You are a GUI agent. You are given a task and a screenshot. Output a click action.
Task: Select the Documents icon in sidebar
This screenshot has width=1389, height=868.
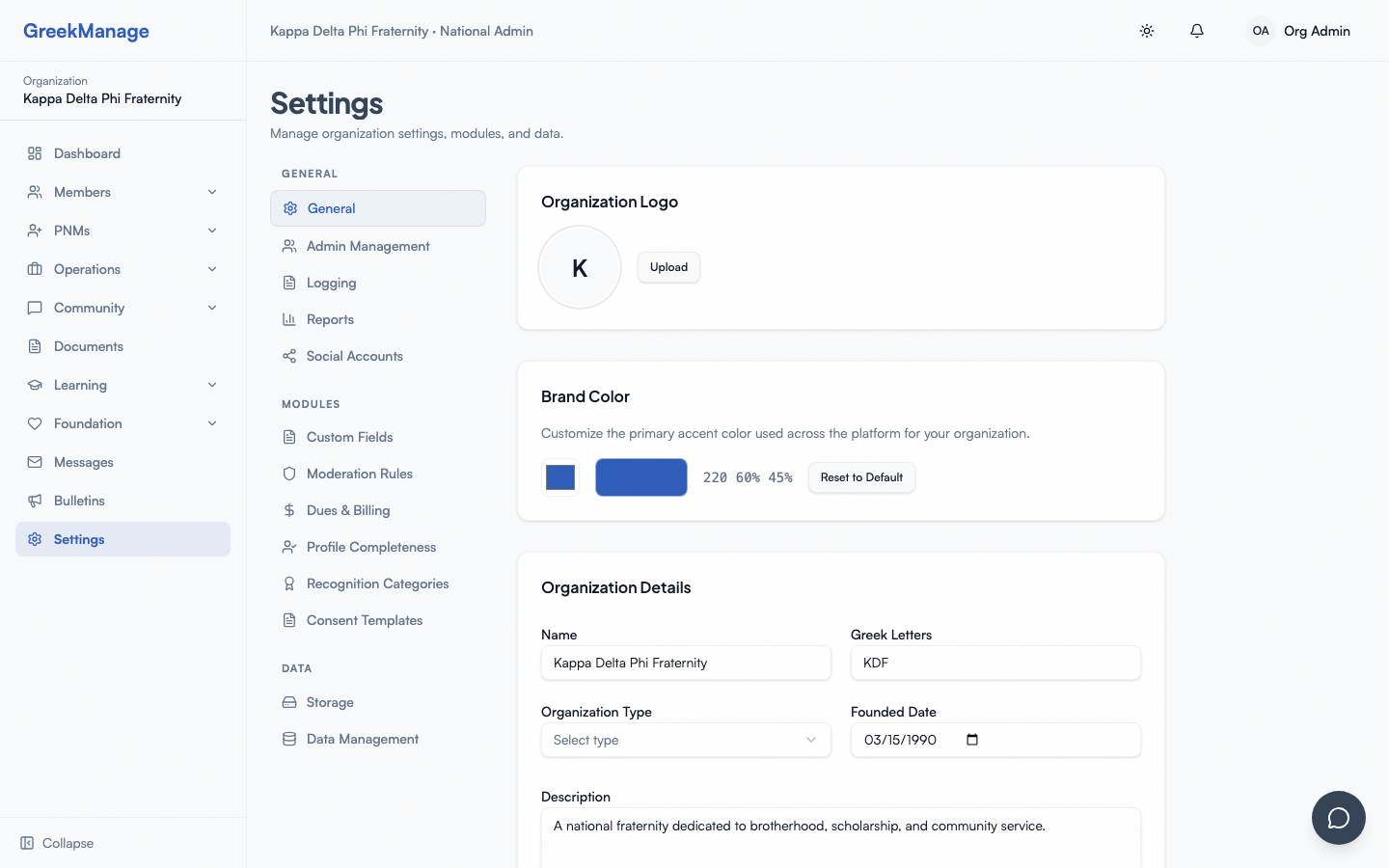pyautogui.click(x=34, y=346)
